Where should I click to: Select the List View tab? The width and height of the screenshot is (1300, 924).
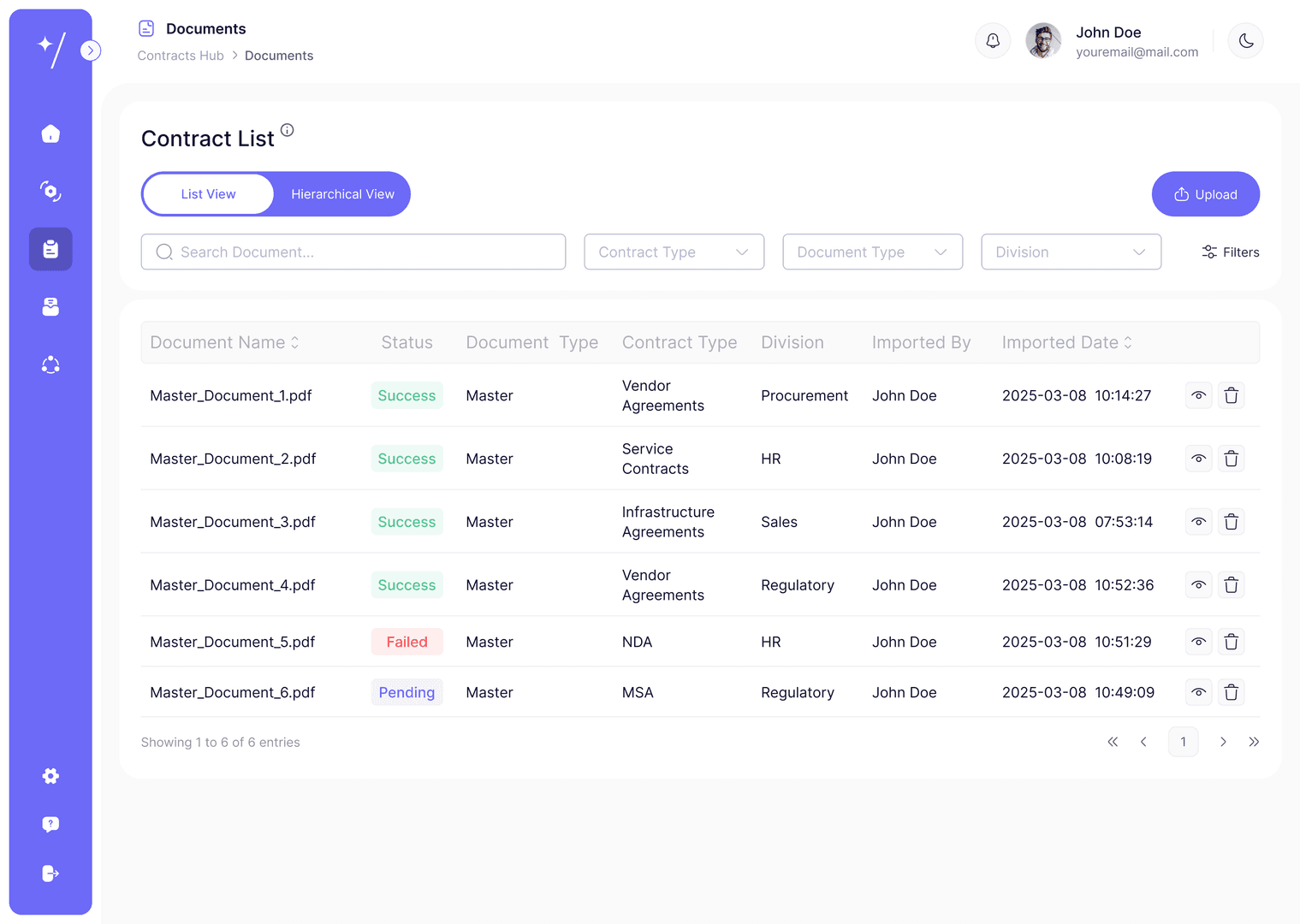208,194
